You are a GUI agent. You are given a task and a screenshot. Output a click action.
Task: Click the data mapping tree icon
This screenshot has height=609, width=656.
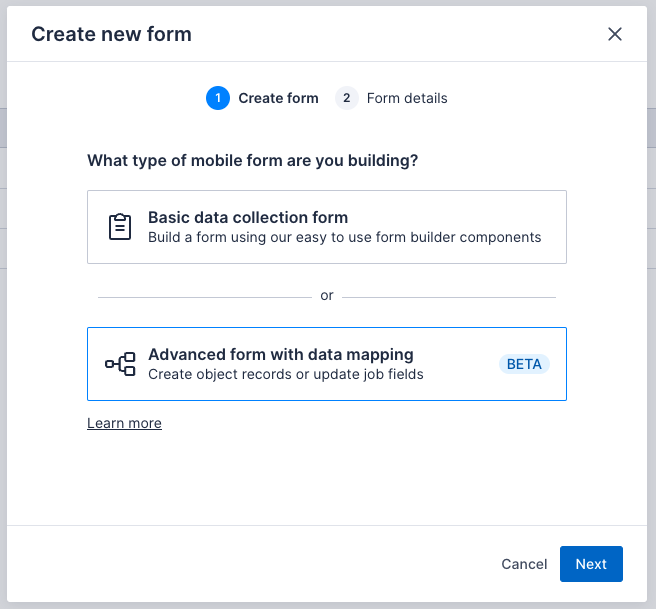[x=120, y=364]
